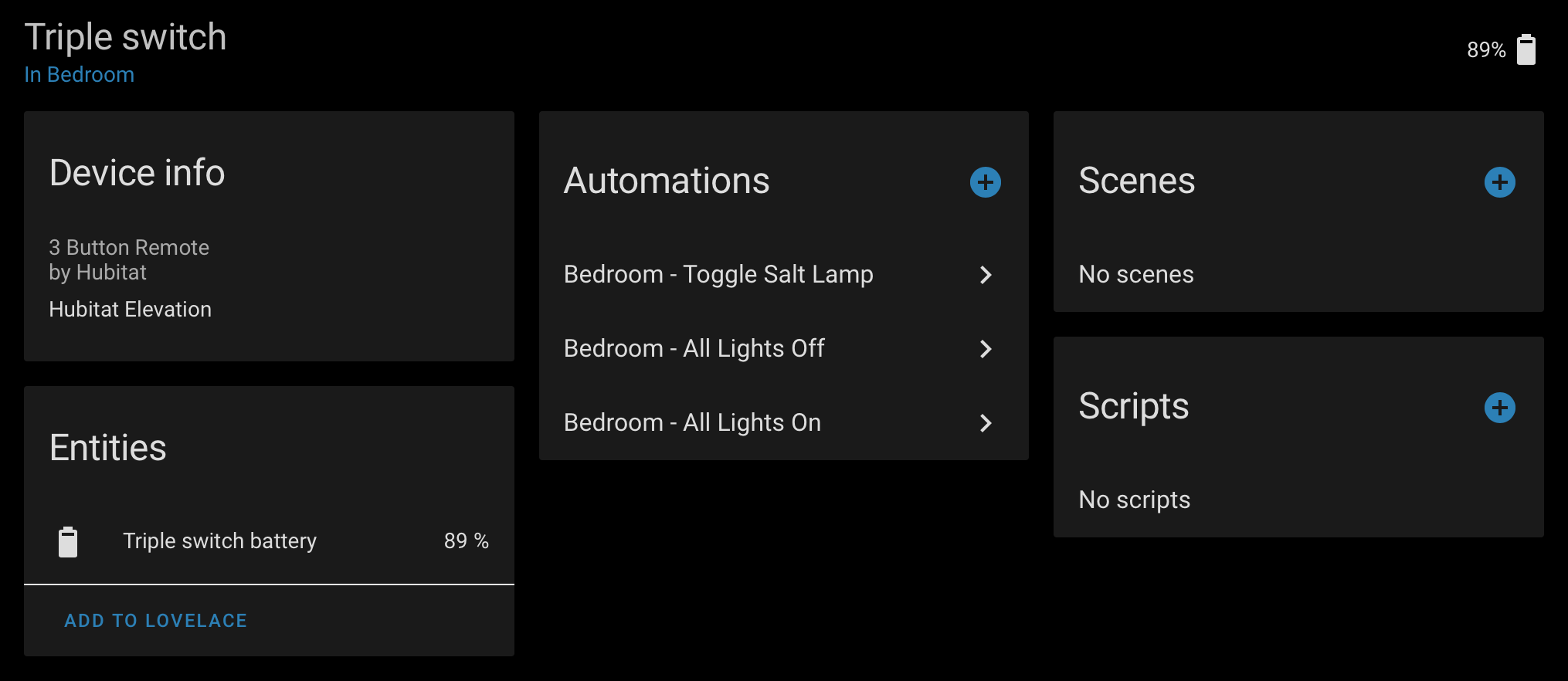Click the battery status icon in the top right

click(1526, 49)
